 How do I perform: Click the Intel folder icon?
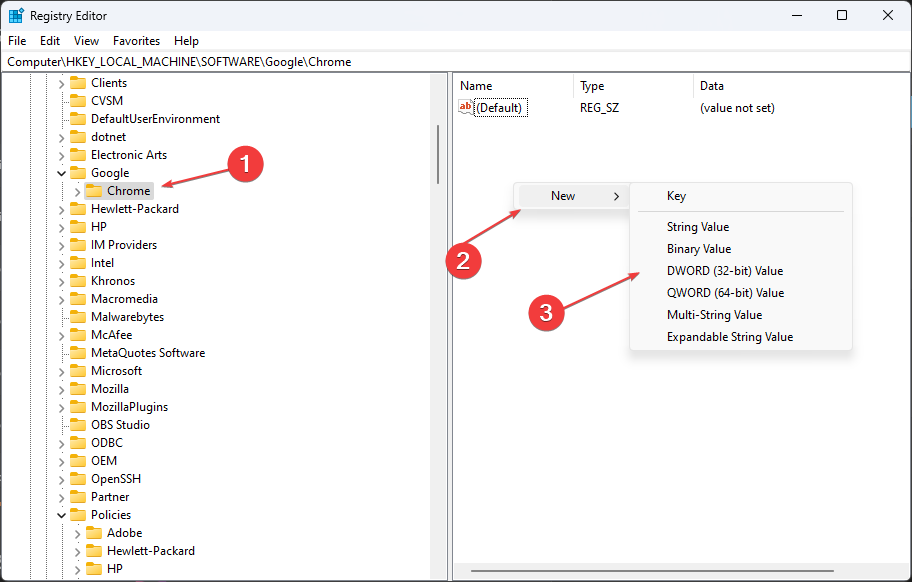78,263
